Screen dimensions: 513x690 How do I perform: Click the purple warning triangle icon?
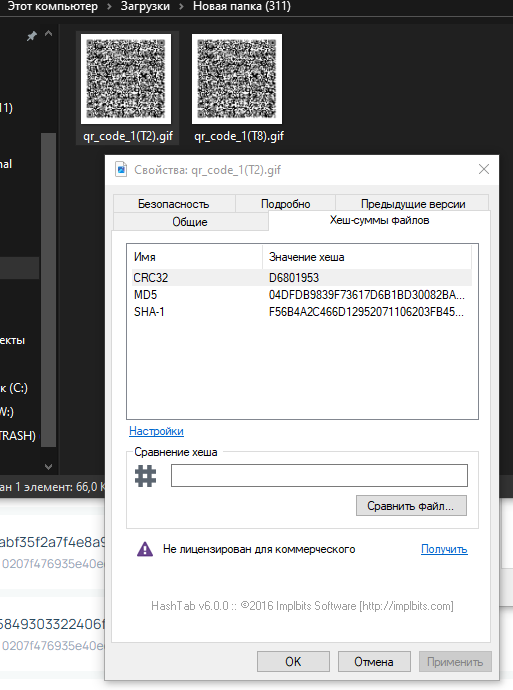(145, 549)
